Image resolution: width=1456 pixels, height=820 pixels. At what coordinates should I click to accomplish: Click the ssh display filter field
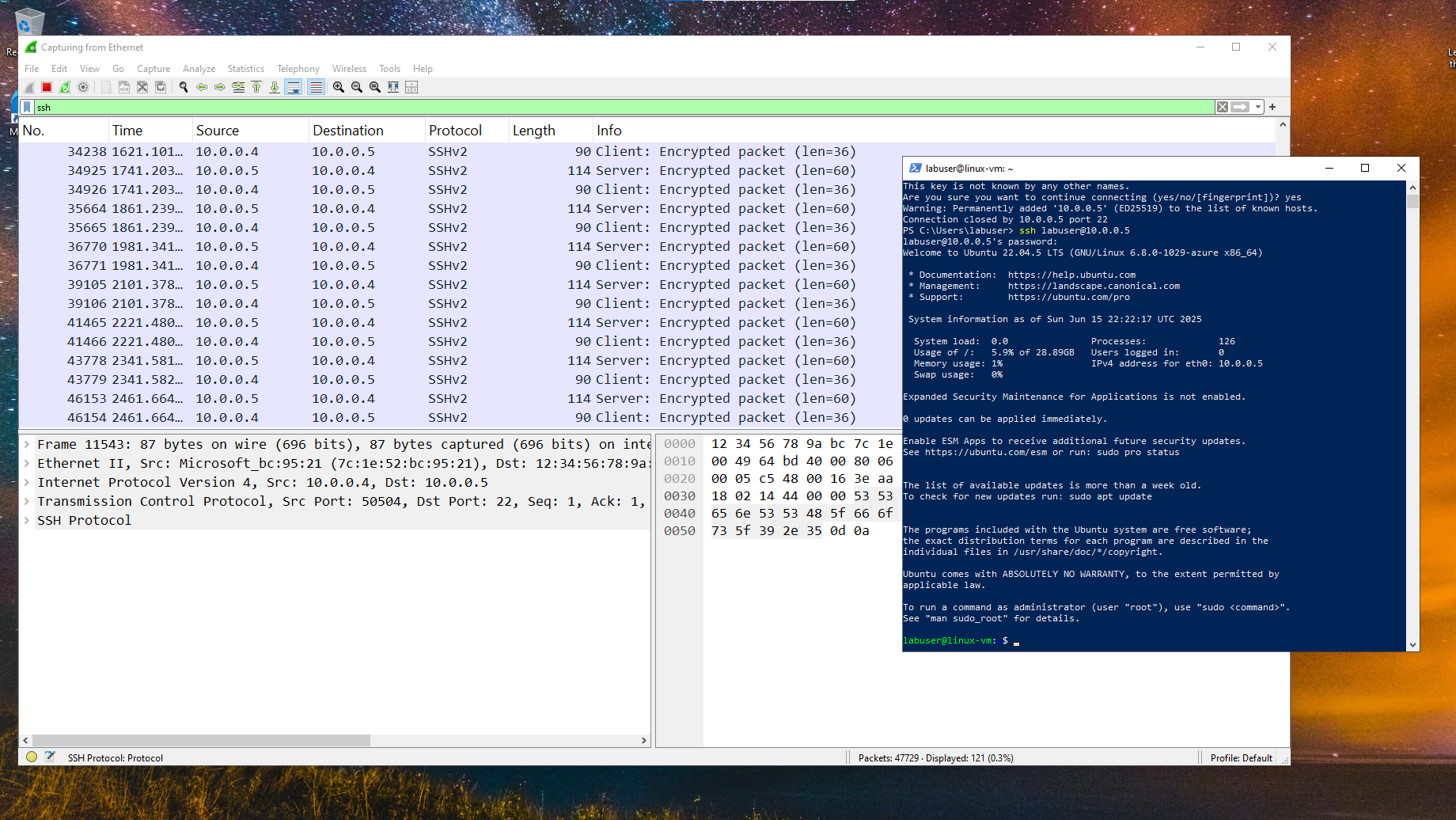pyautogui.click(x=624, y=107)
